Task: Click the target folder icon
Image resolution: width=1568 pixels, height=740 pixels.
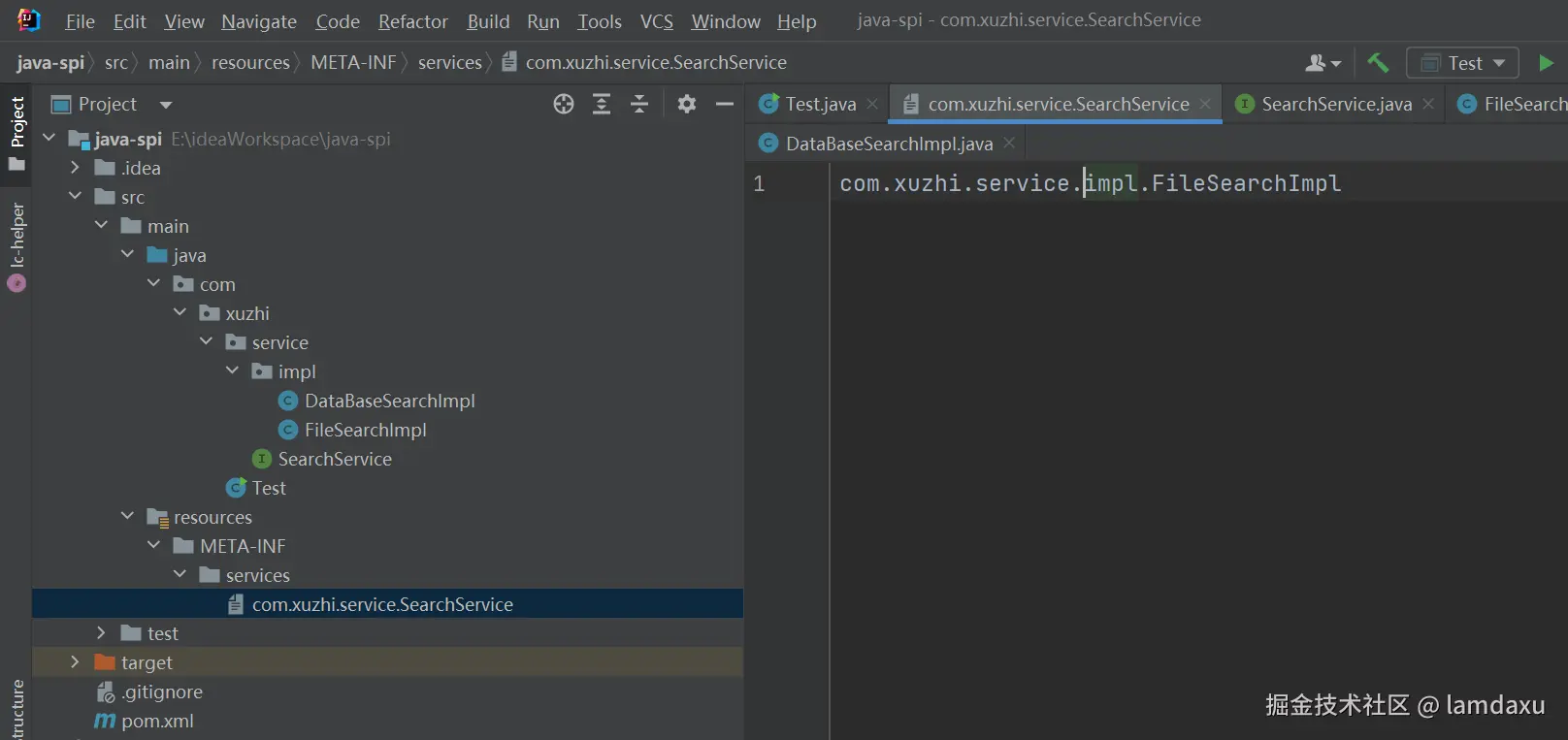Action: point(105,662)
